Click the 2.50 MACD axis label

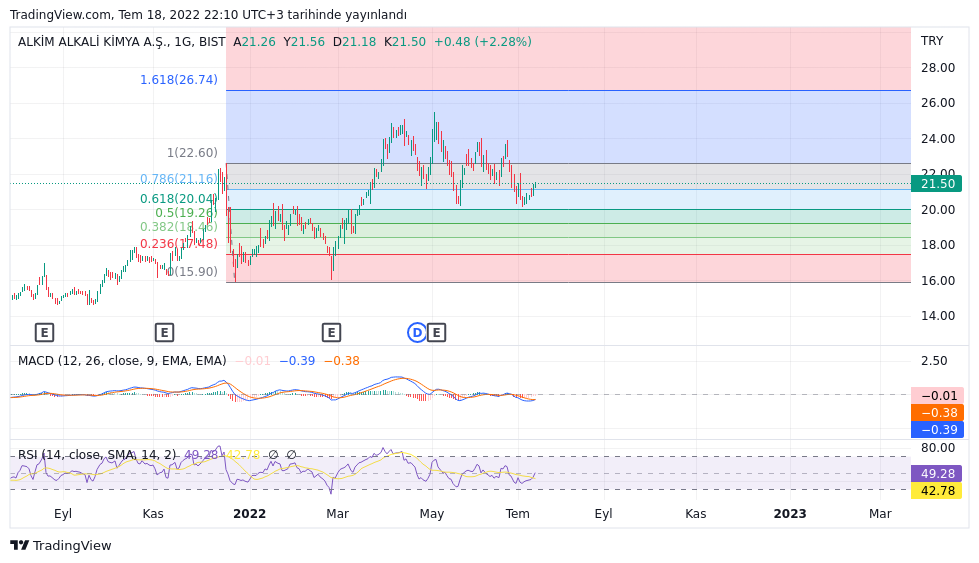point(934,361)
